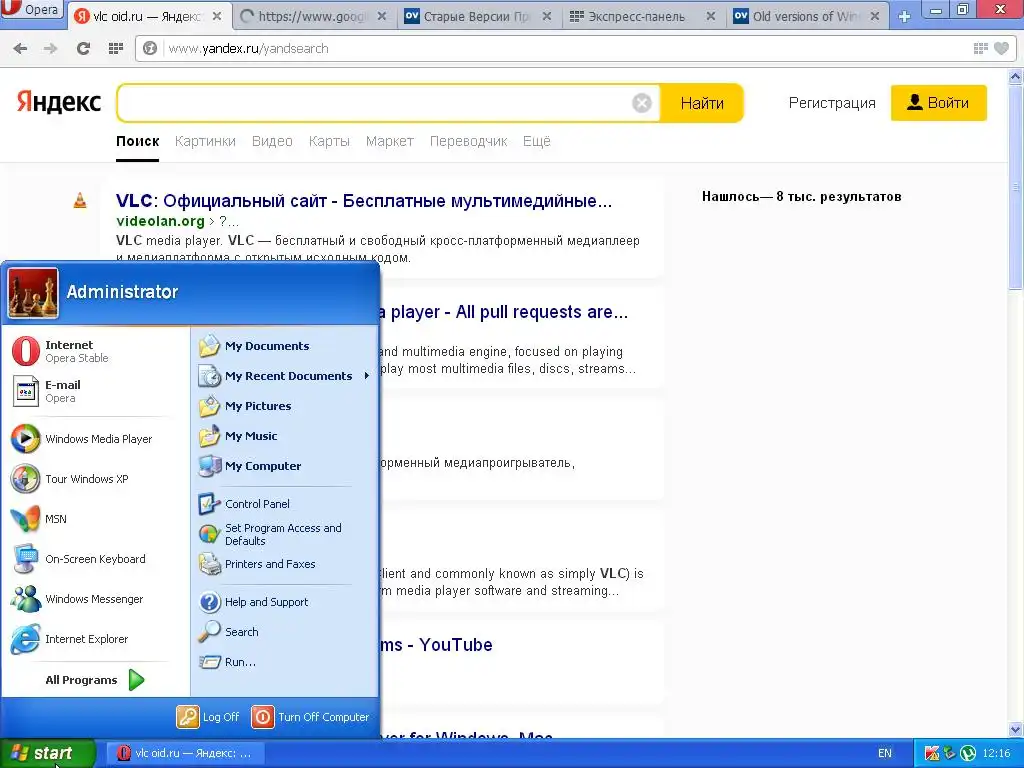Click the heart bookmark icon in address bar

pyautogui.click(x=1001, y=48)
